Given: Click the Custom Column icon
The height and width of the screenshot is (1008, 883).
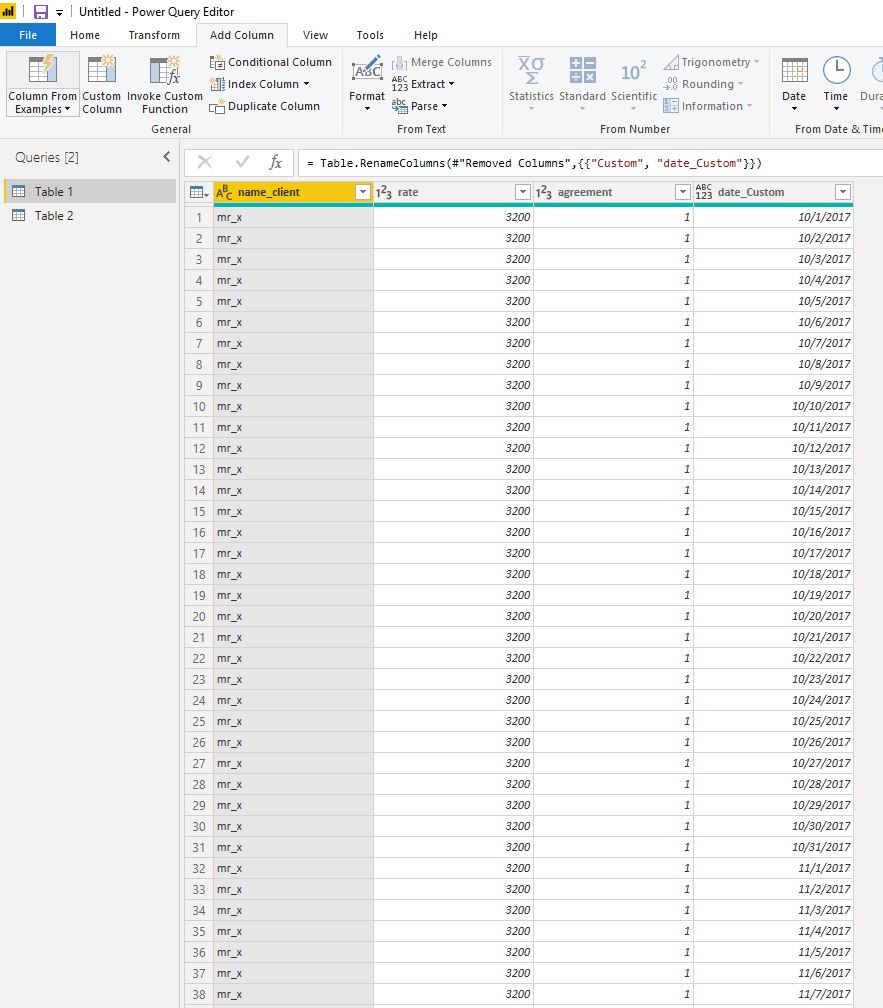Looking at the screenshot, I should tap(102, 69).
